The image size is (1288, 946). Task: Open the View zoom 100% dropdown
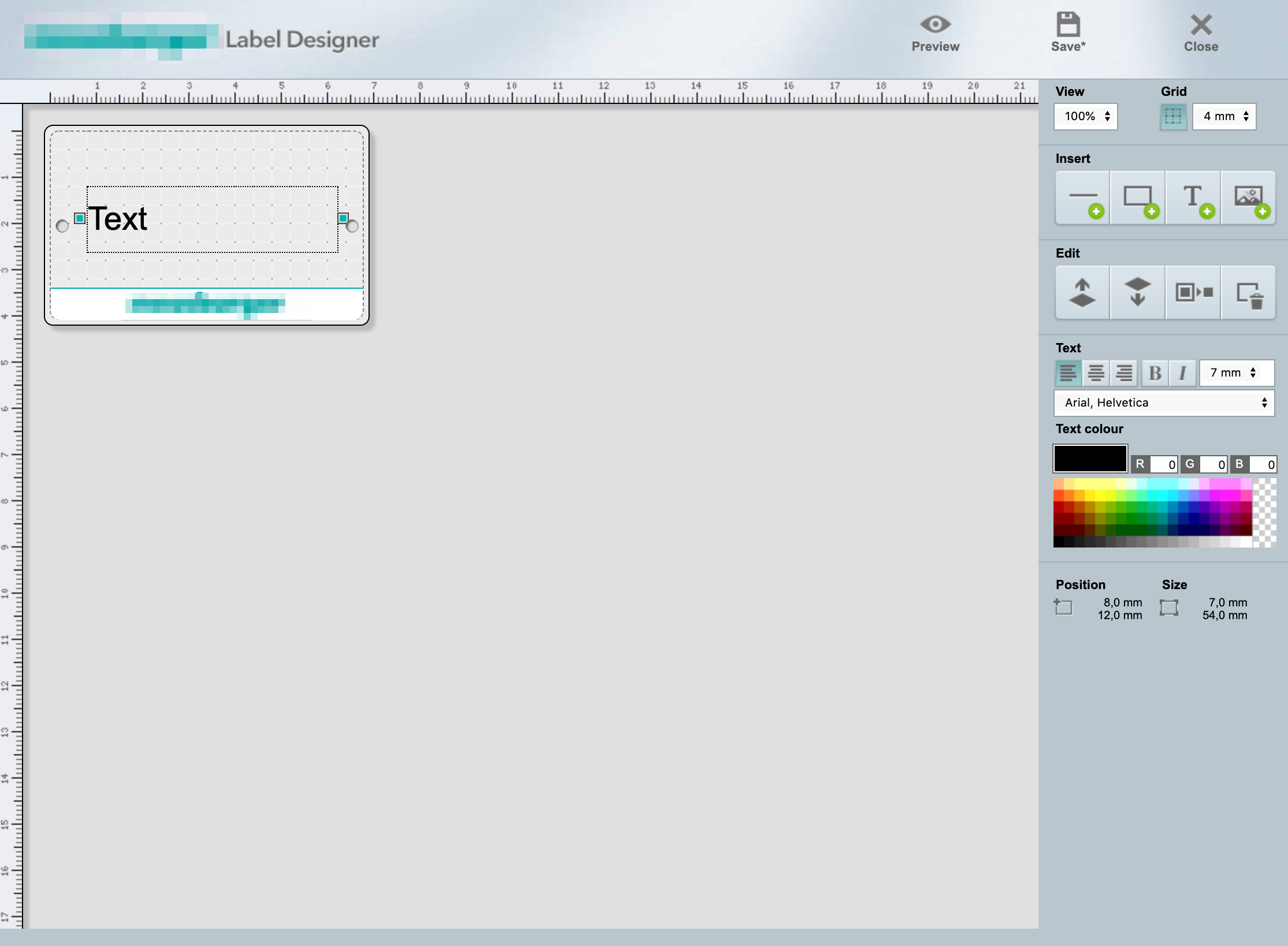tap(1085, 117)
